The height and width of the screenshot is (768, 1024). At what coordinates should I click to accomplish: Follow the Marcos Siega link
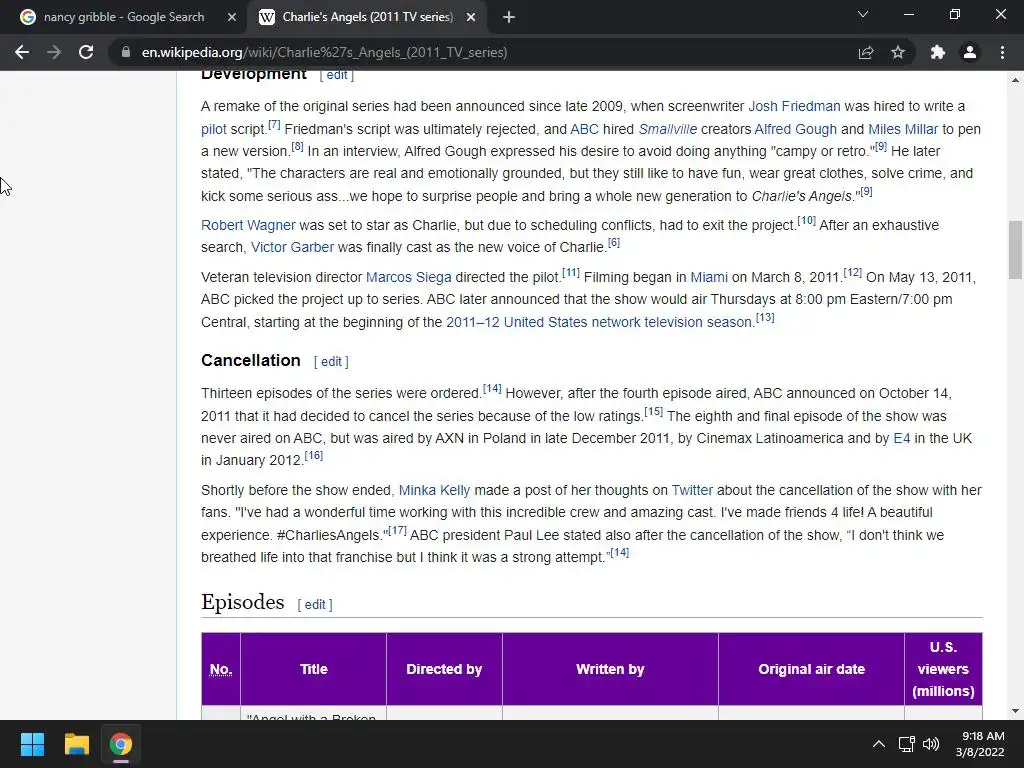[408, 277]
